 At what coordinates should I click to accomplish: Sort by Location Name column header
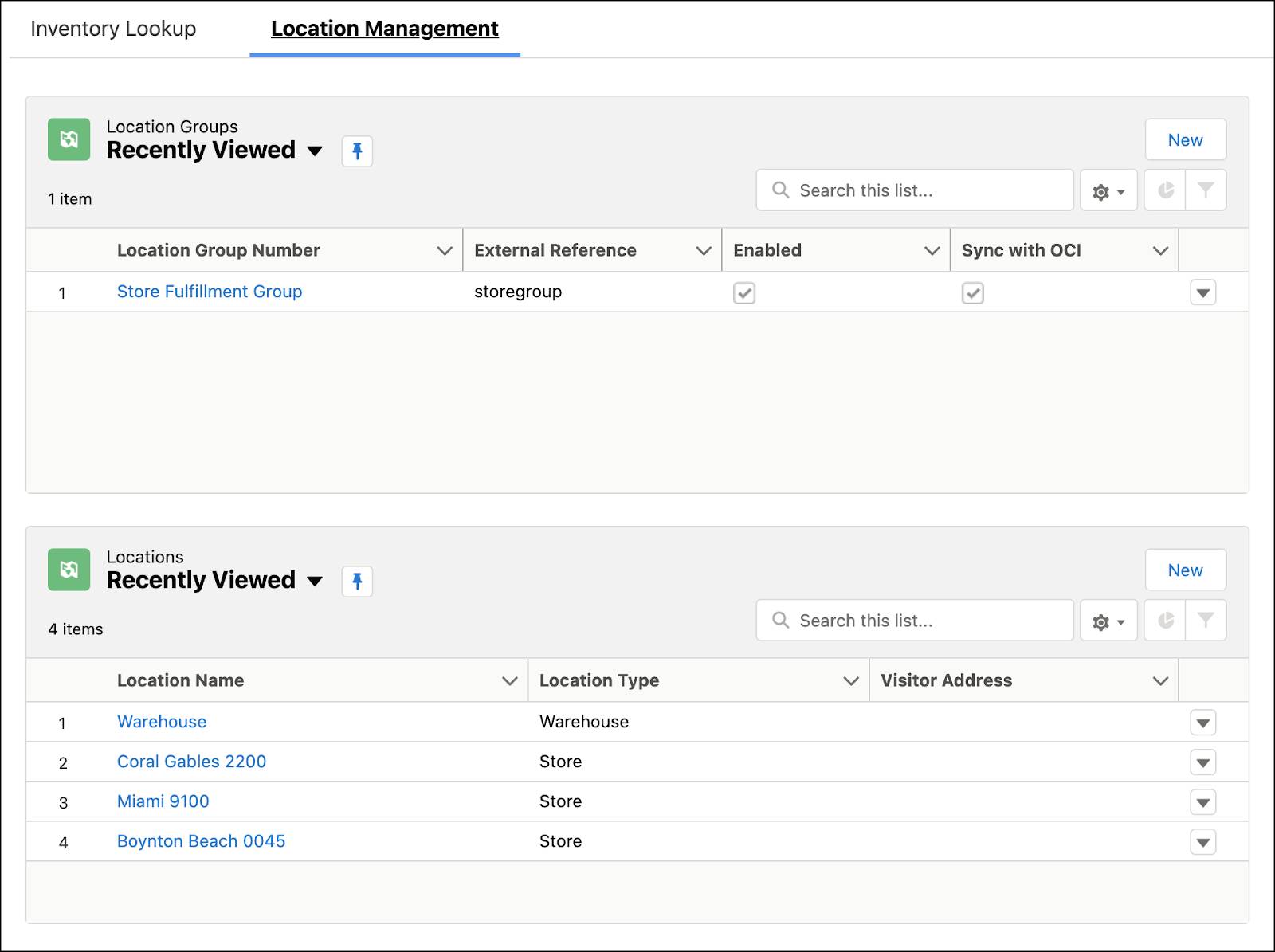click(x=181, y=680)
